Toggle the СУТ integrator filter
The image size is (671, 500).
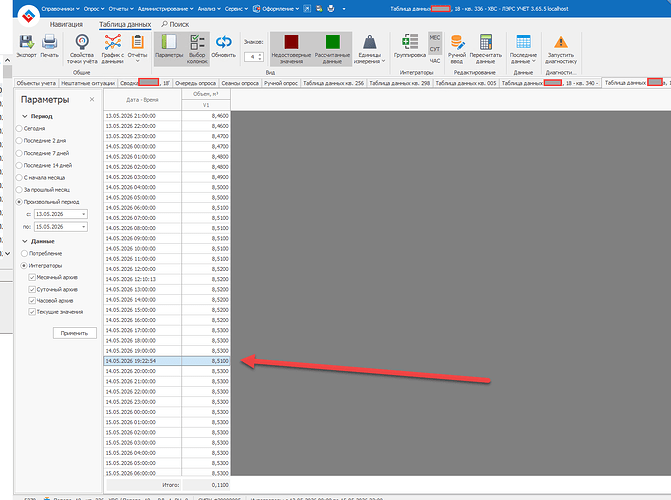(435, 49)
